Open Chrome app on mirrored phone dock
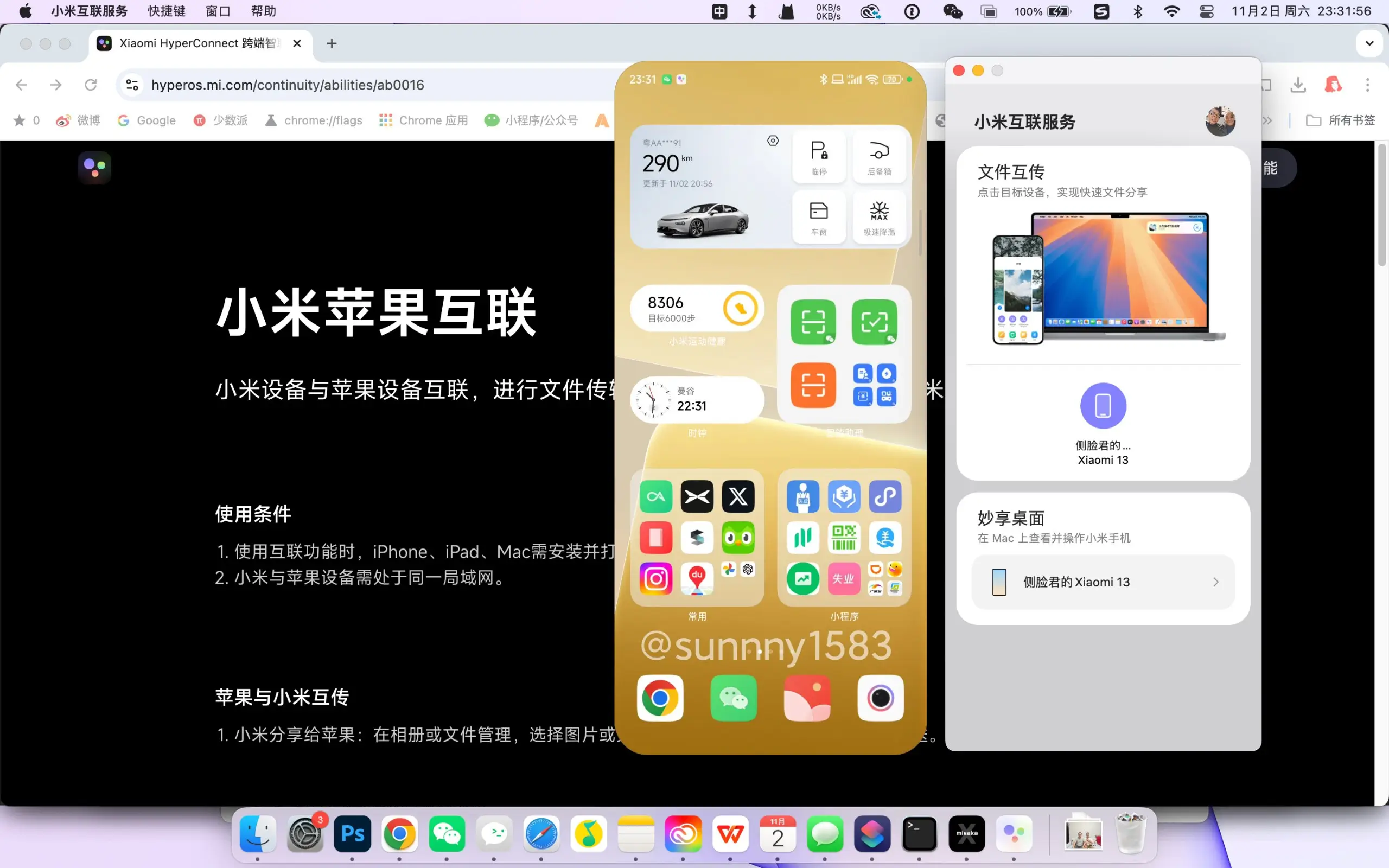Screen dimensions: 1389x868 [x=660, y=698]
